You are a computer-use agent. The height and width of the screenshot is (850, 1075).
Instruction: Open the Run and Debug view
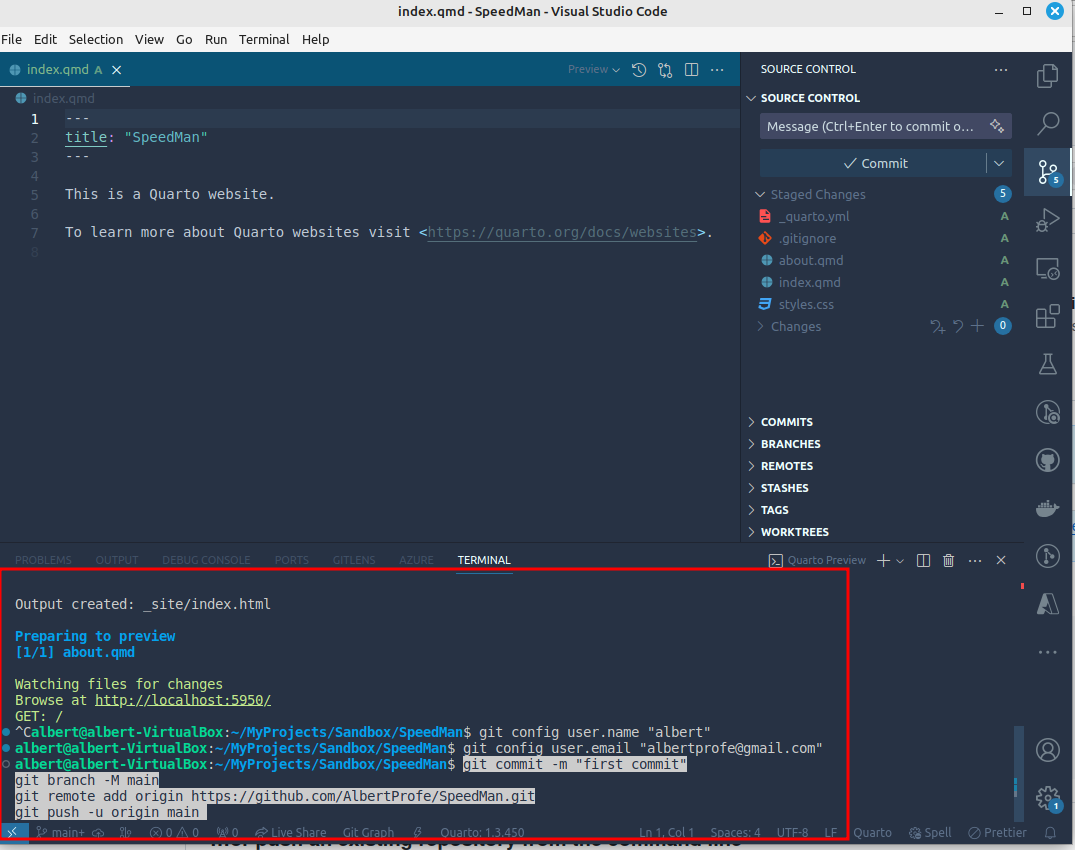tap(1047, 220)
